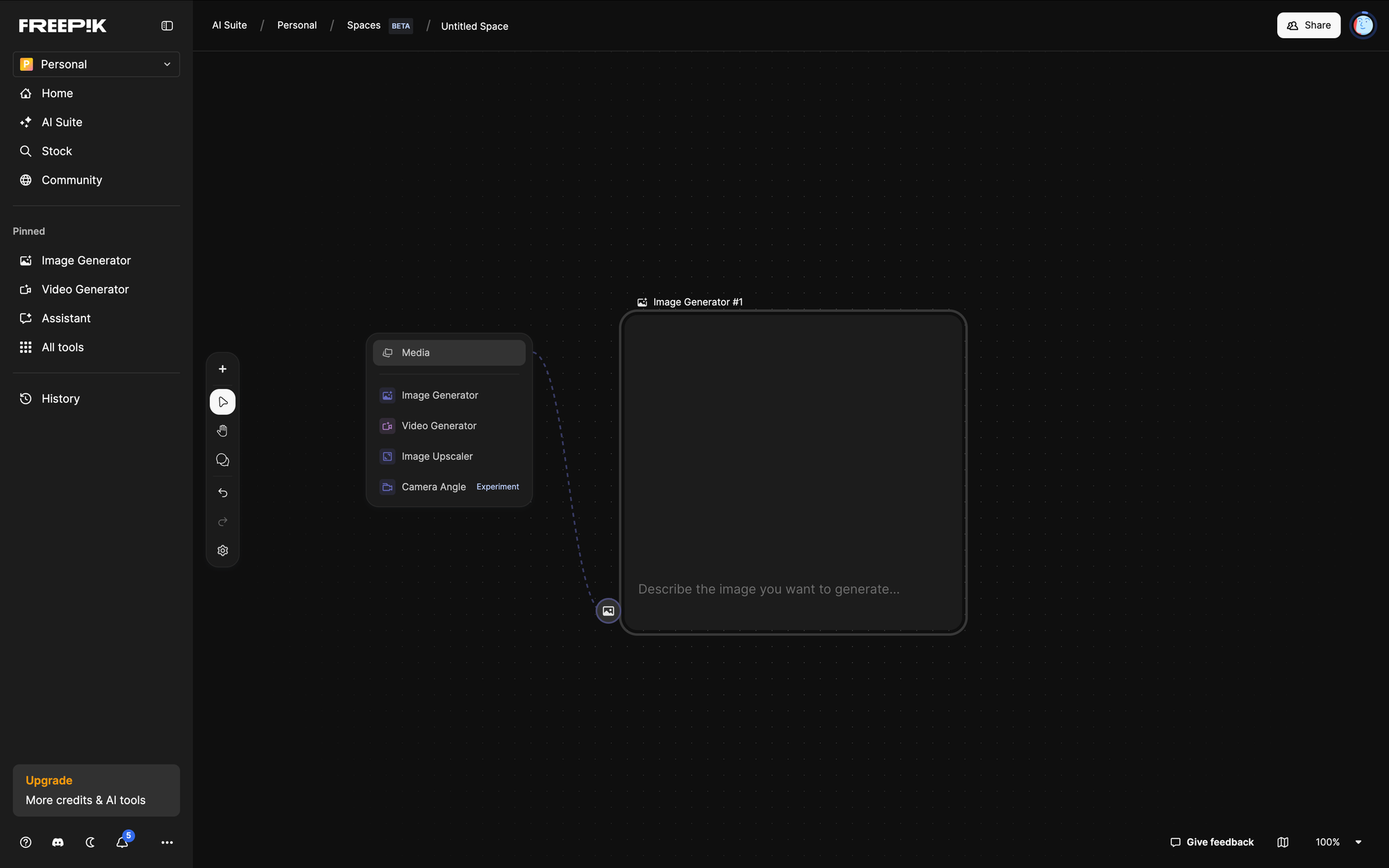Click the image input connector node
This screenshot has width=1389, height=868.
coord(608,611)
